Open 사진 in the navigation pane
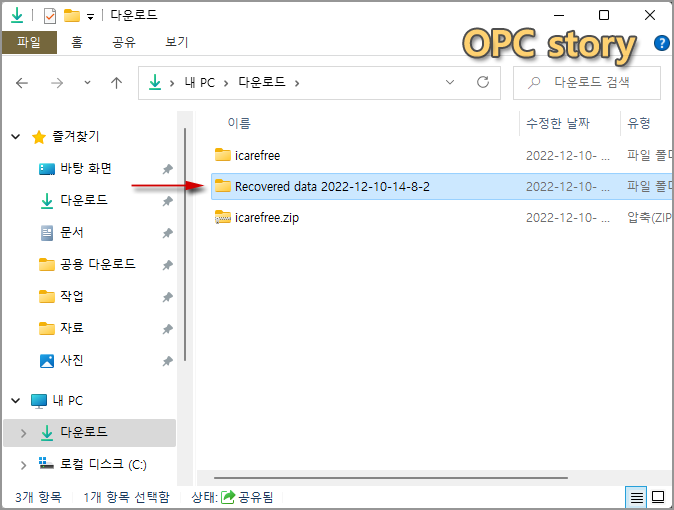This screenshot has height=510, width=674. click(72, 360)
